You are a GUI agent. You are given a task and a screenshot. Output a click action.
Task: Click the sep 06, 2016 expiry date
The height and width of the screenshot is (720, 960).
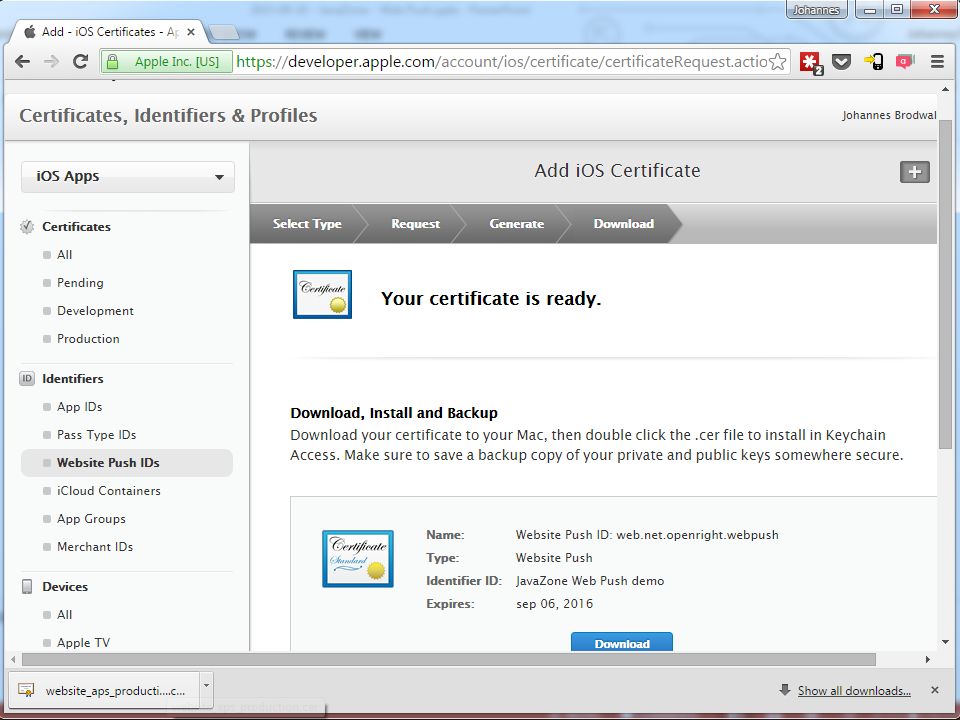click(554, 604)
